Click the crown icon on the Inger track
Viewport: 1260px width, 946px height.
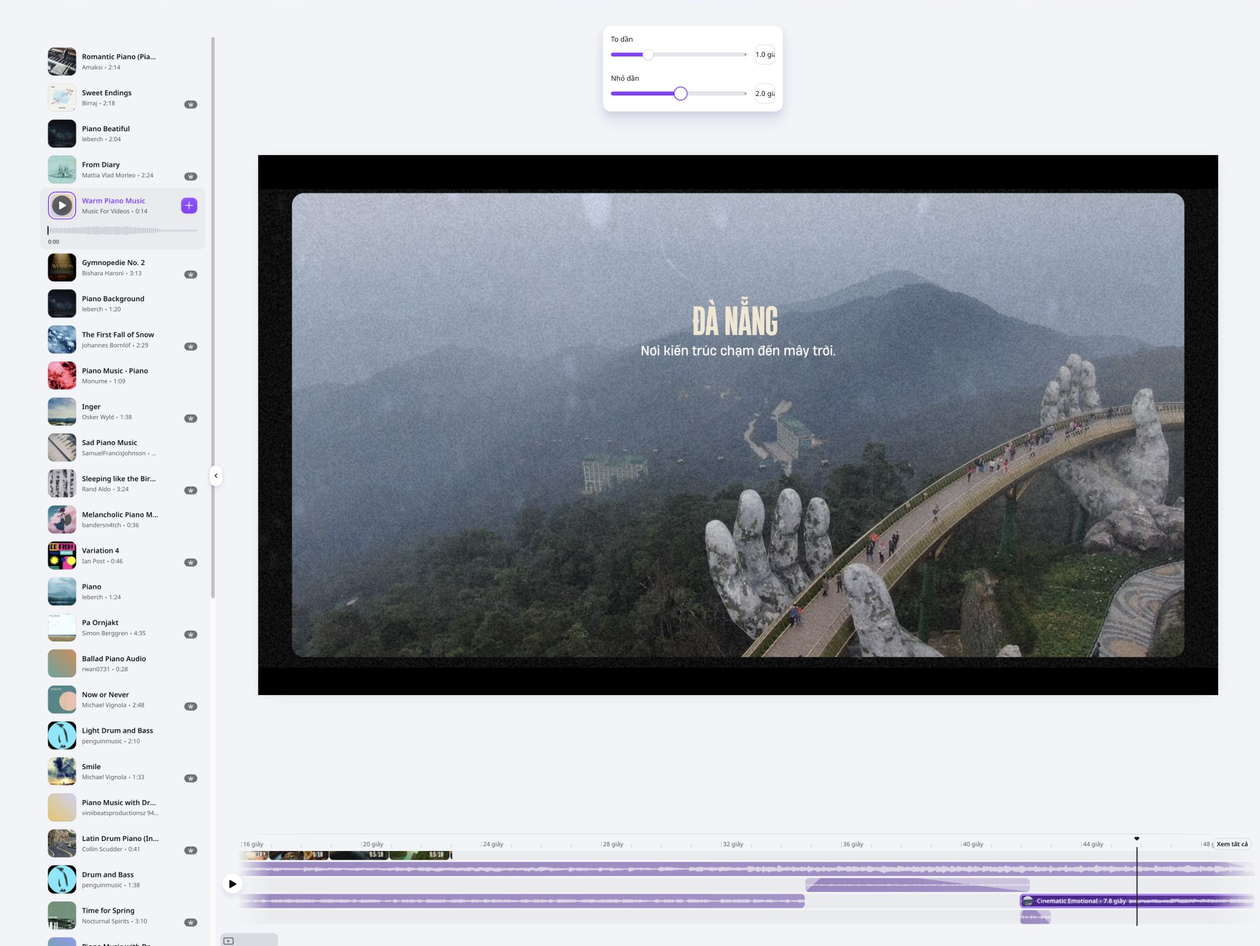point(190,418)
